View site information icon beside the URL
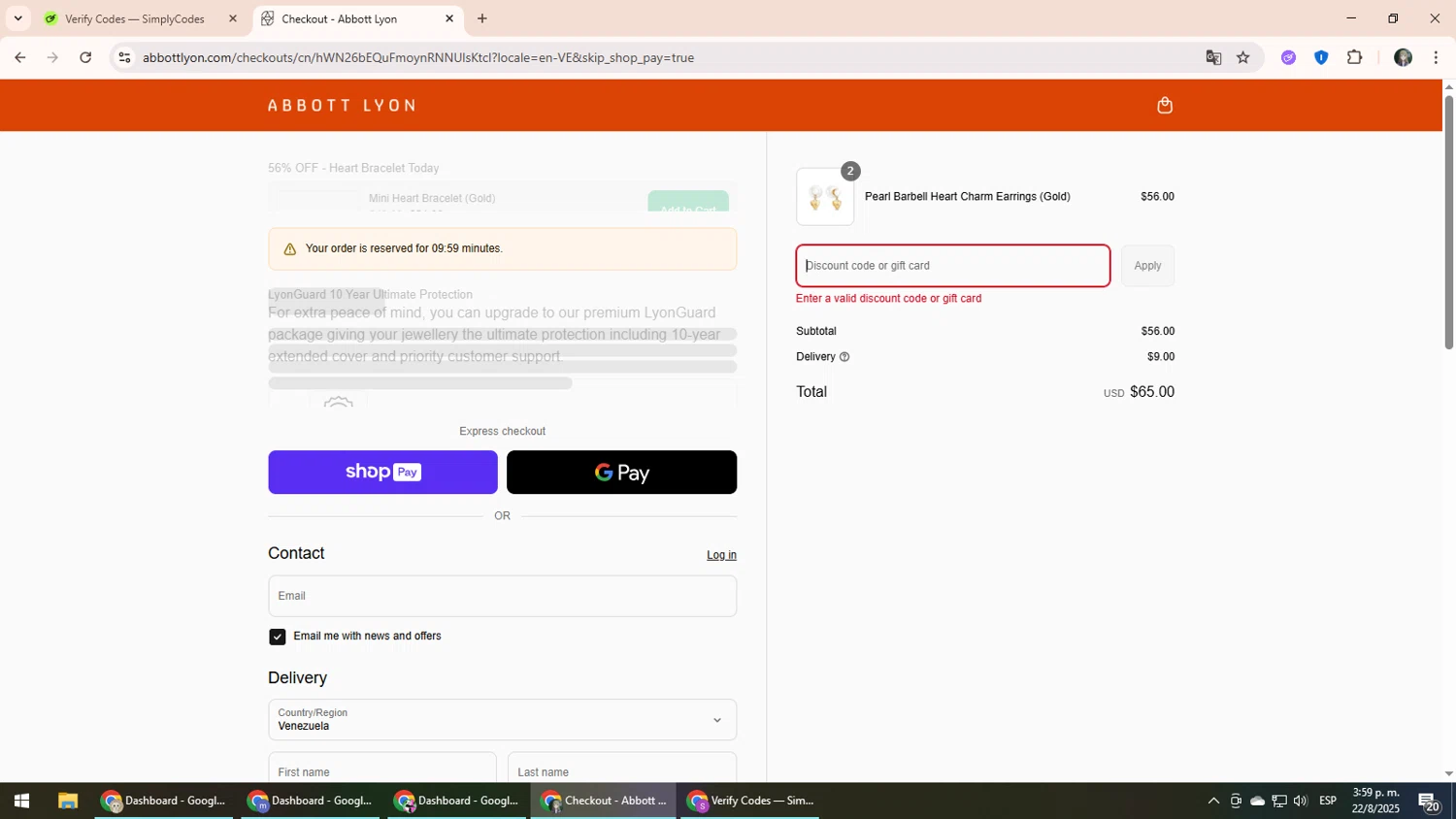The width and height of the screenshot is (1456, 819). tap(124, 57)
